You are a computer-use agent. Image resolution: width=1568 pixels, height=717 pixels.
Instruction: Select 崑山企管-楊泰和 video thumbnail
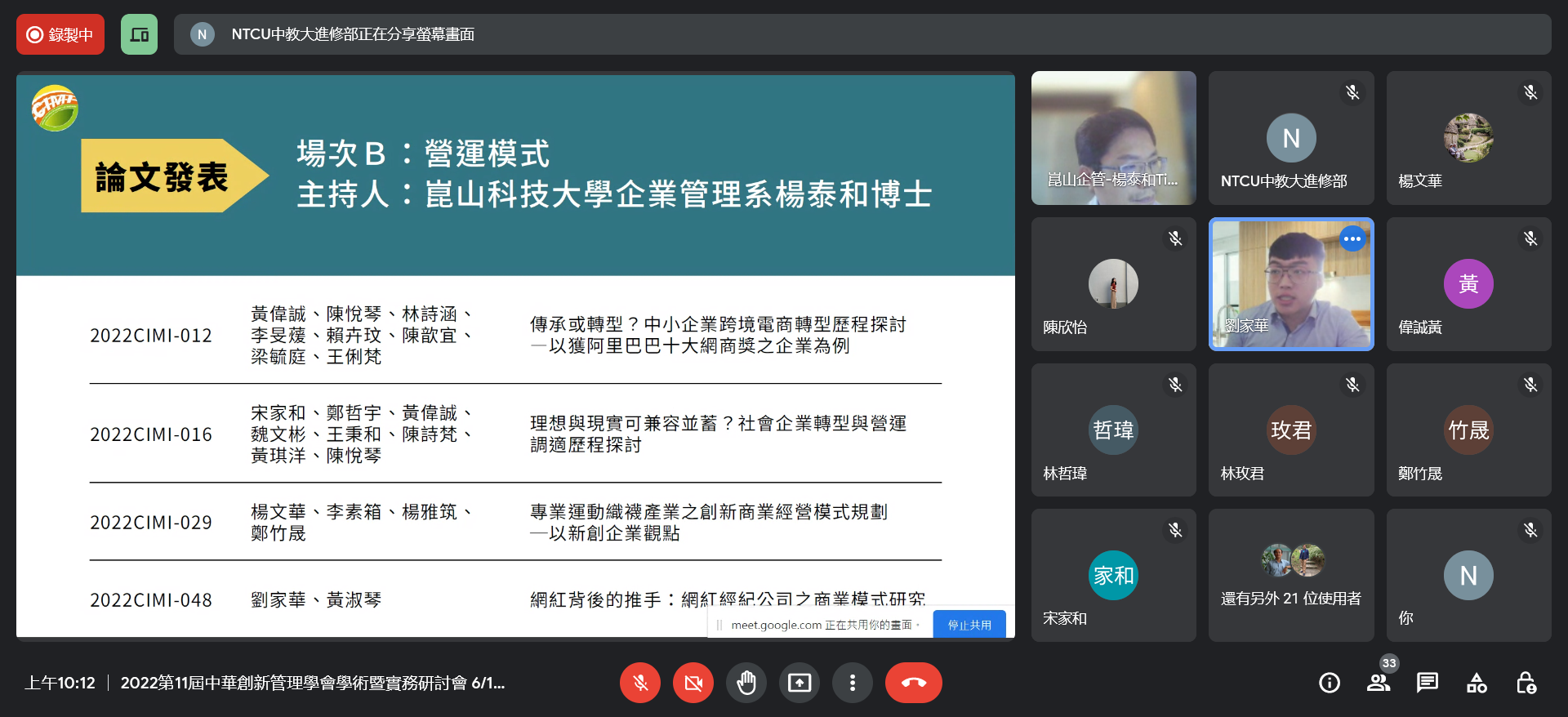1113,138
